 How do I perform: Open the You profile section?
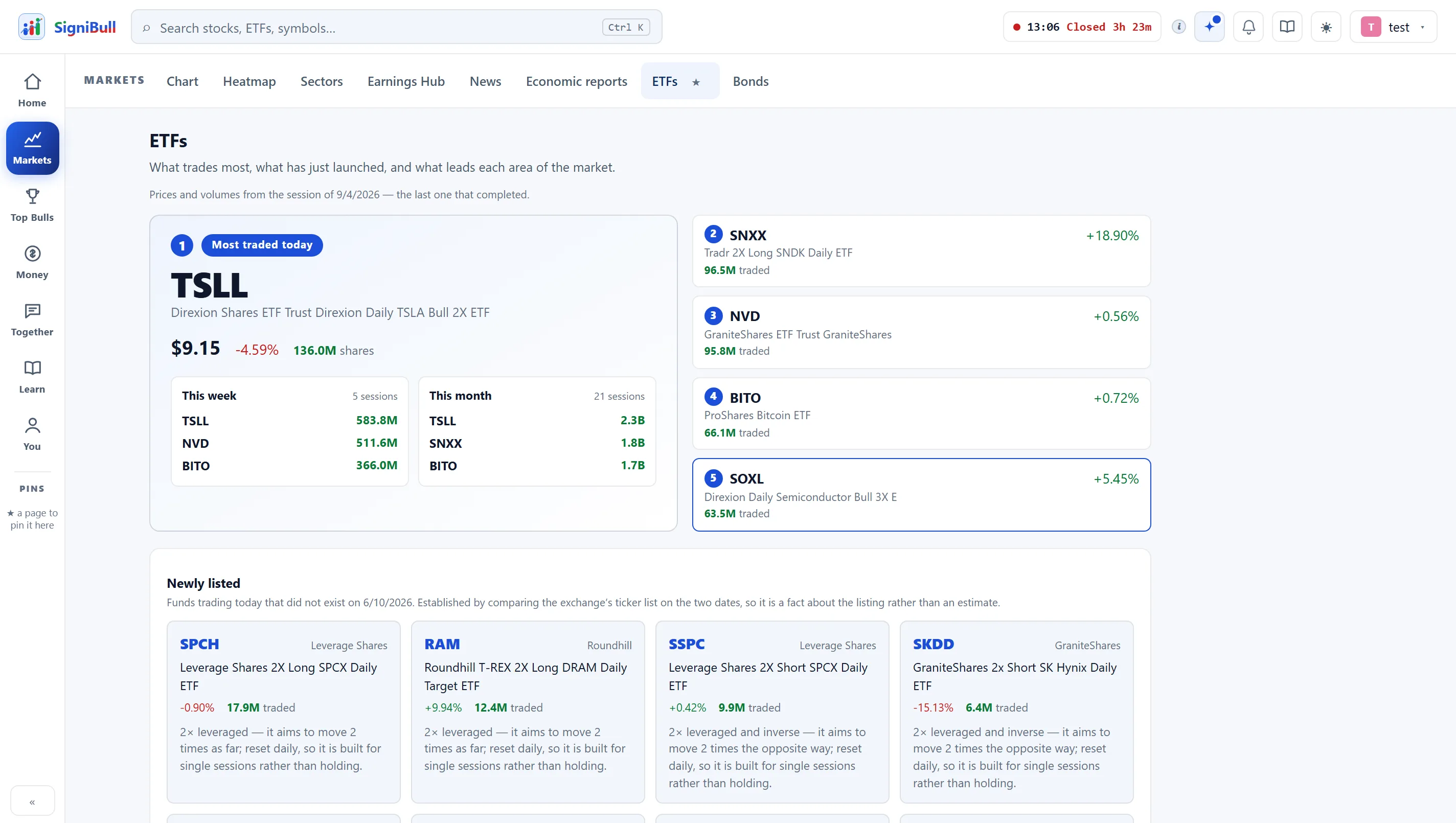32,434
